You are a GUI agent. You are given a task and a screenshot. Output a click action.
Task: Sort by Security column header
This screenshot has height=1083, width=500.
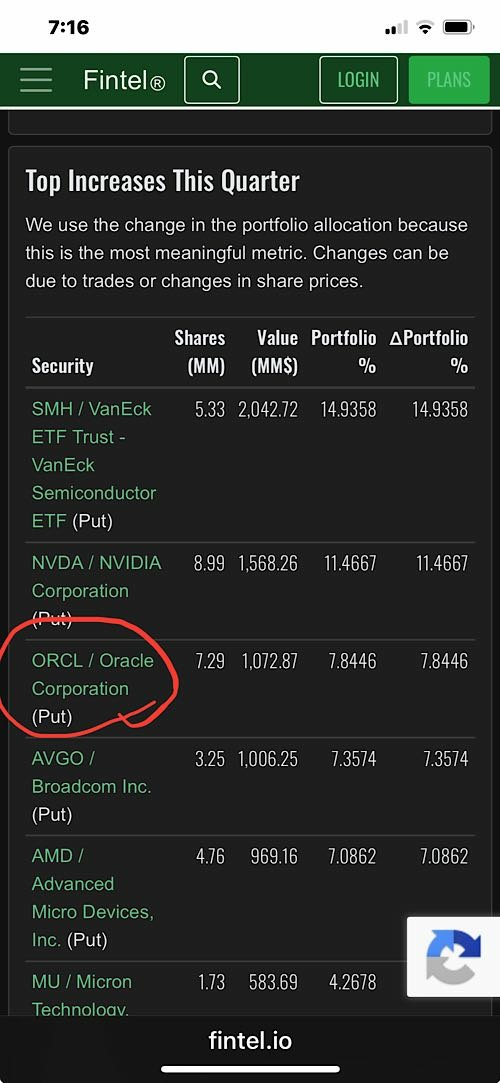click(x=62, y=366)
